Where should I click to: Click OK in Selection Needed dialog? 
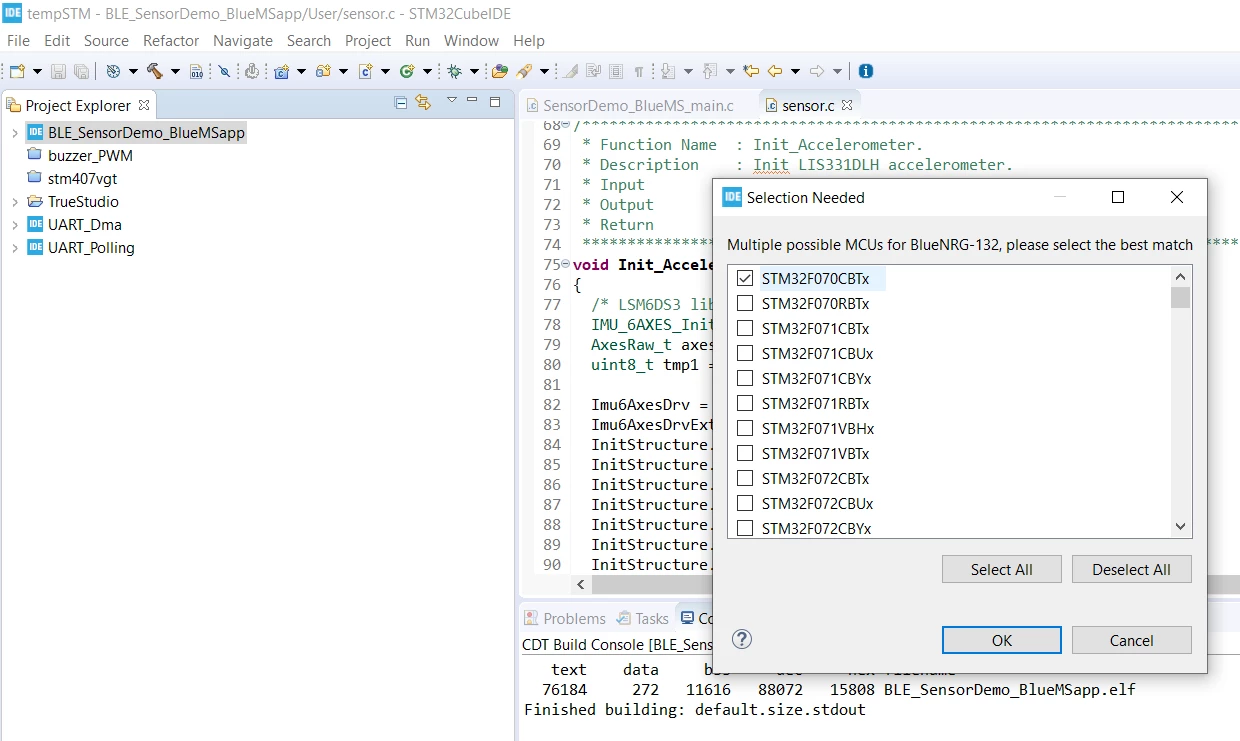tap(1001, 640)
